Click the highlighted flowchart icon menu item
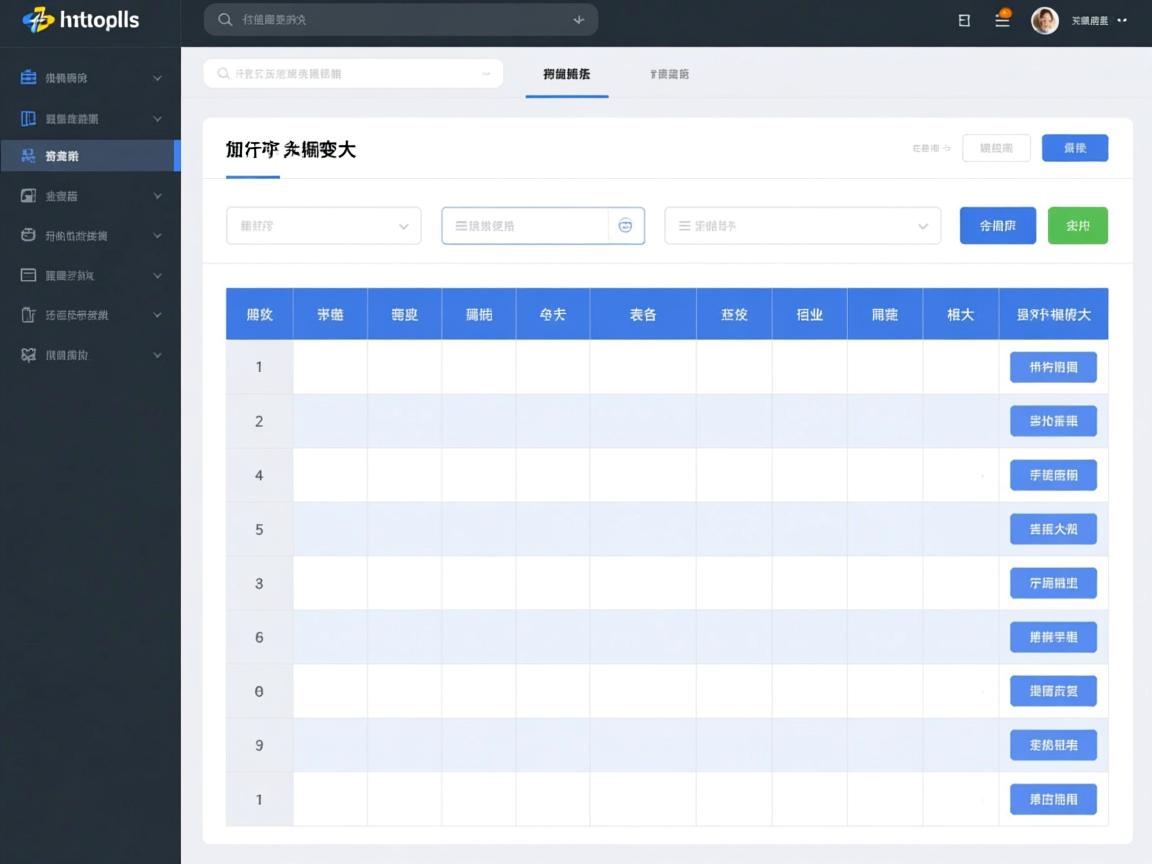 point(90,155)
